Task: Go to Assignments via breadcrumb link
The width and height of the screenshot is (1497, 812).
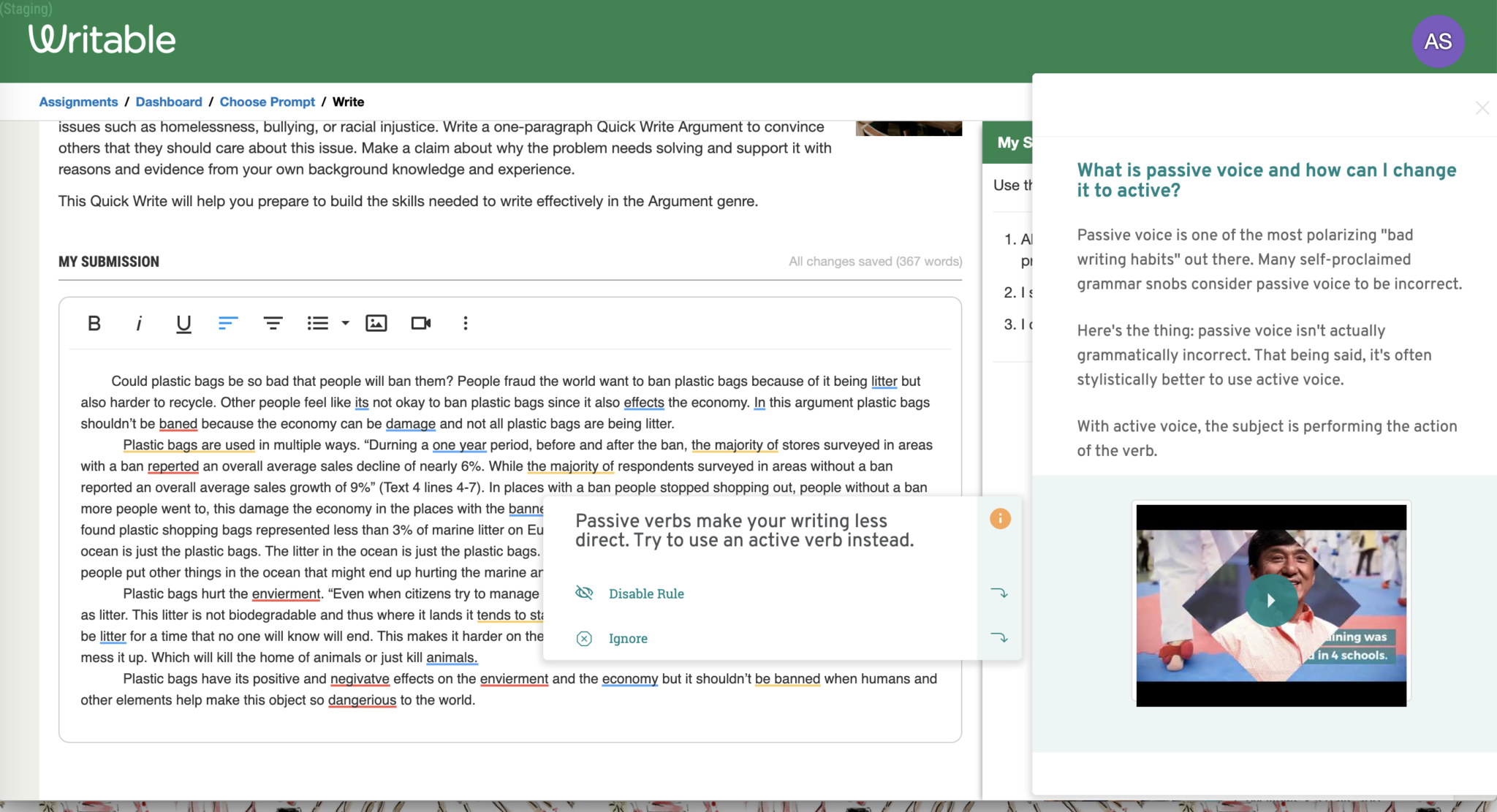Action: pyautogui.click(x=78, y=102)
